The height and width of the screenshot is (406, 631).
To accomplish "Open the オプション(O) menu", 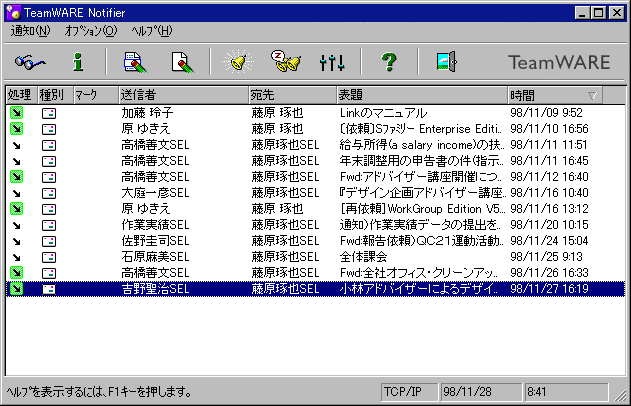I will pyautogui.click(x=90, y=31).
